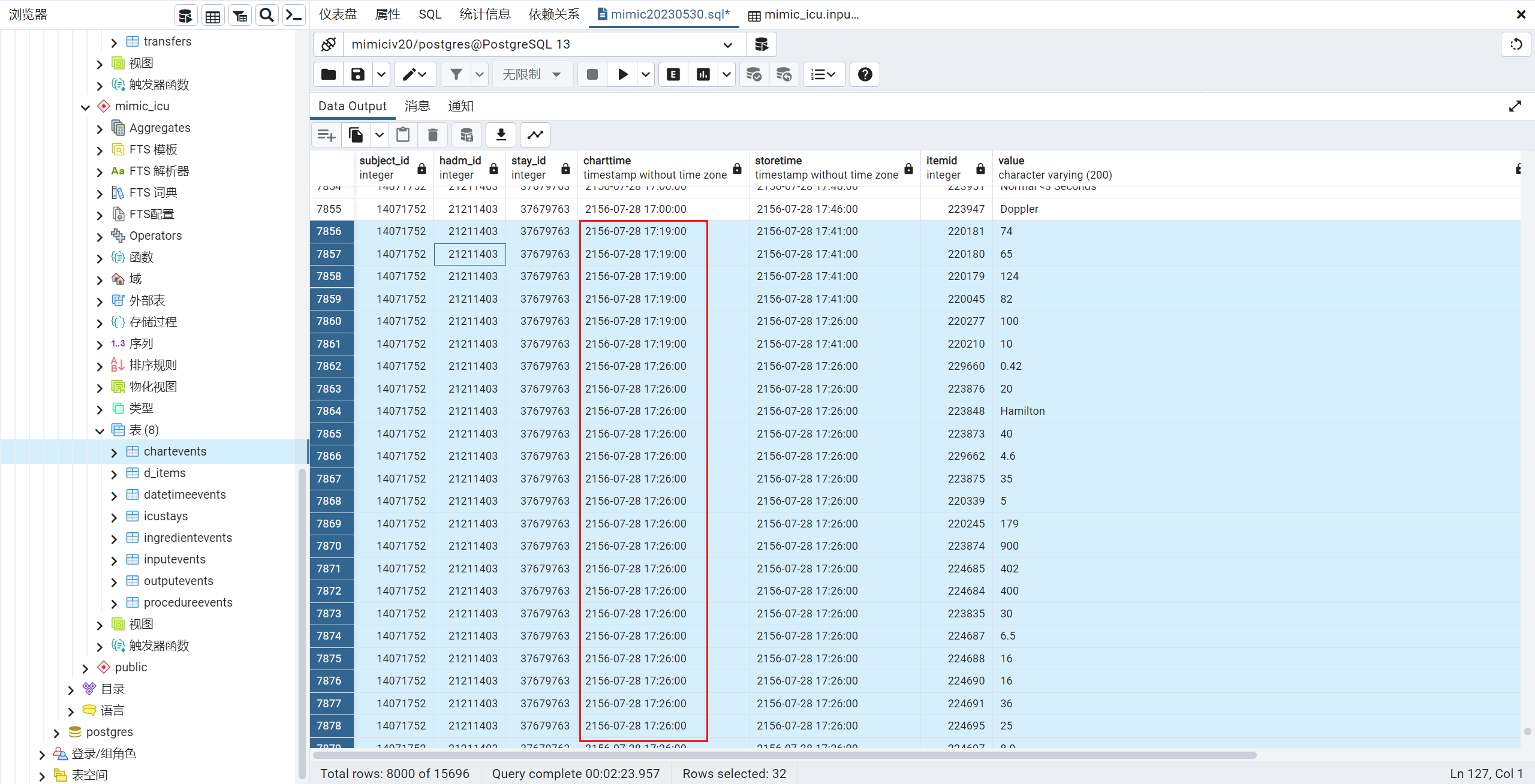Open the 依赖关系 tab

click(553, 14)
